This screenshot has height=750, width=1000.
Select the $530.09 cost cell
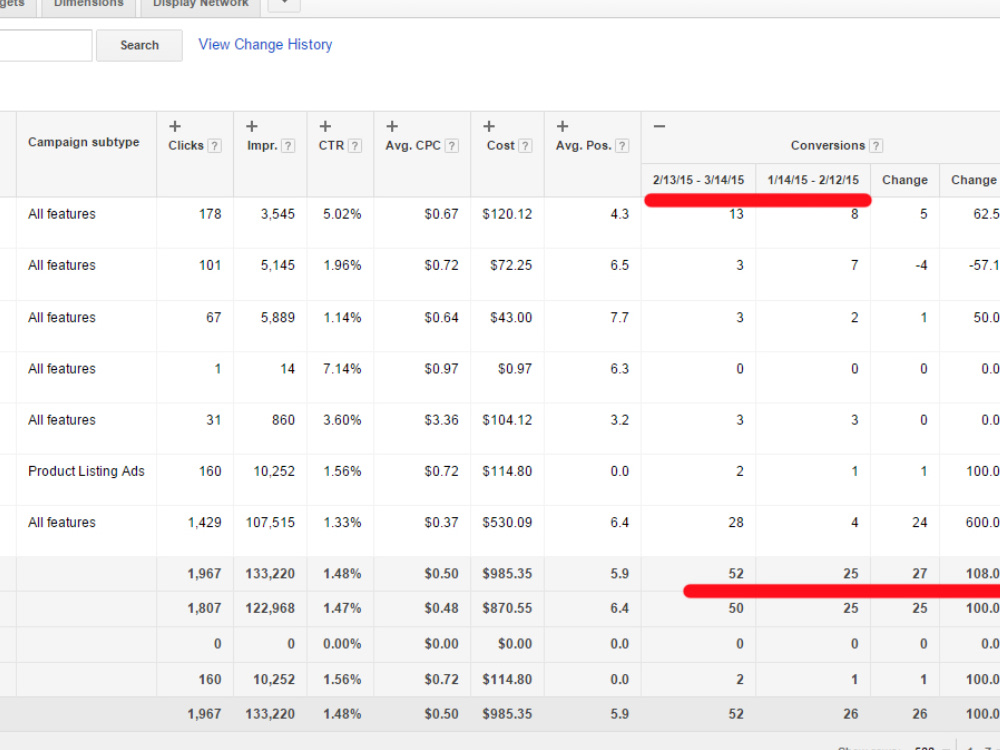click(x=507, y=523)
